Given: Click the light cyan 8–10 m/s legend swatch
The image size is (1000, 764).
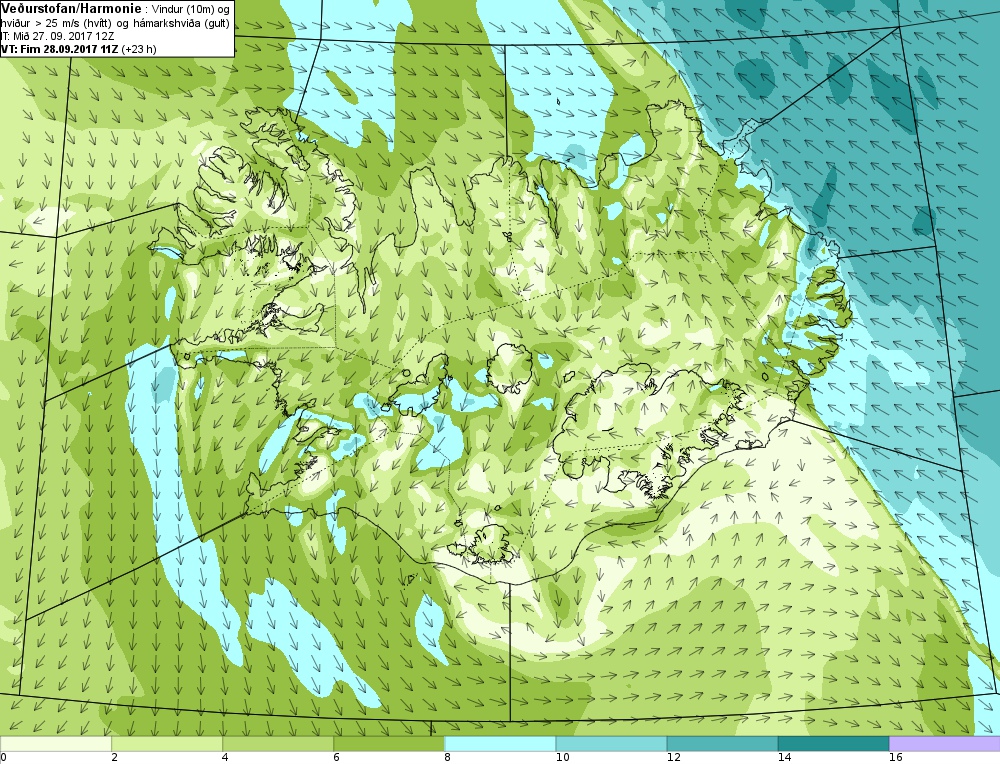Looking at the screenshot, I should [x=500, y=744].
